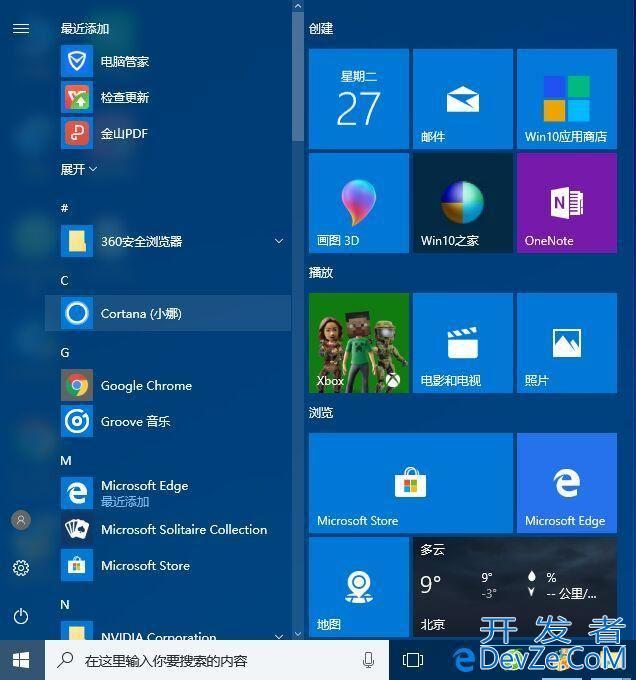Image resolution: width=636 pixels, height=680 pixels.
Task: Click the taskbar search input box
Action: click(217, 660)
